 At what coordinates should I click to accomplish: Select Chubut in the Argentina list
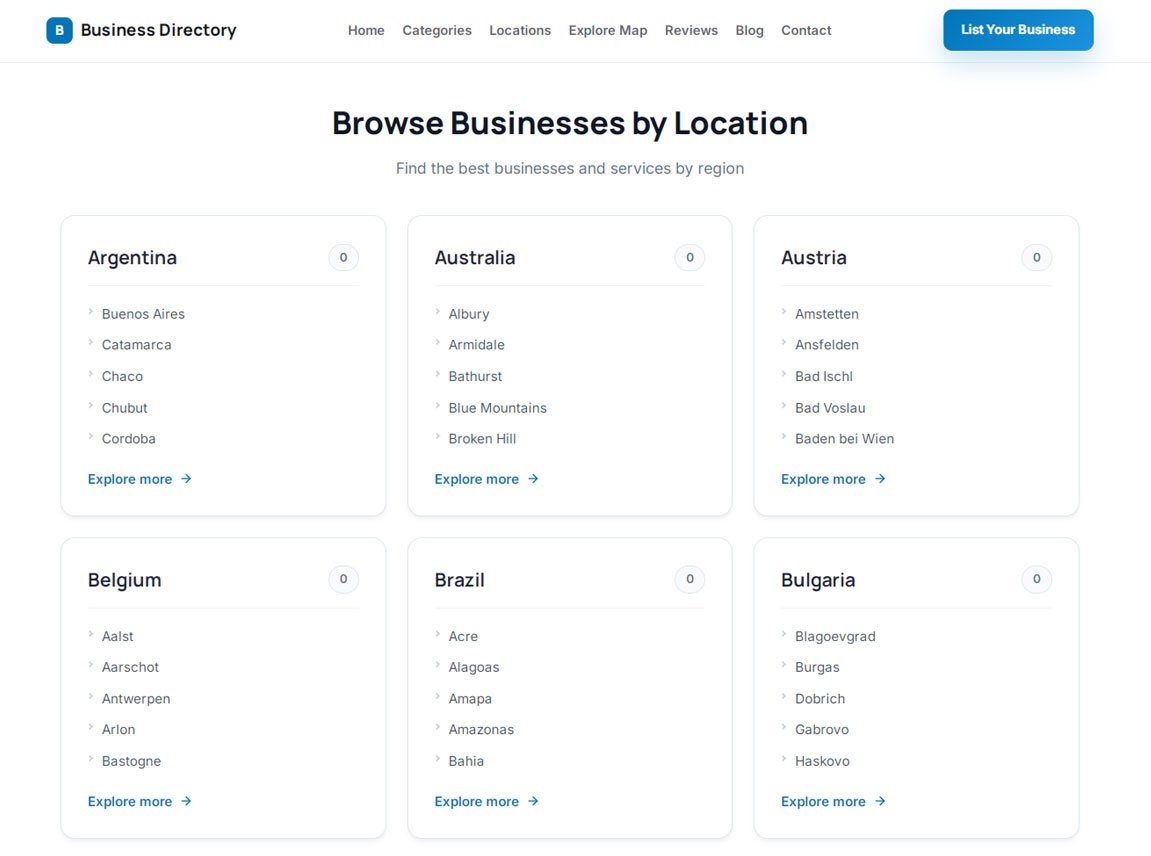tap(125, 407)
